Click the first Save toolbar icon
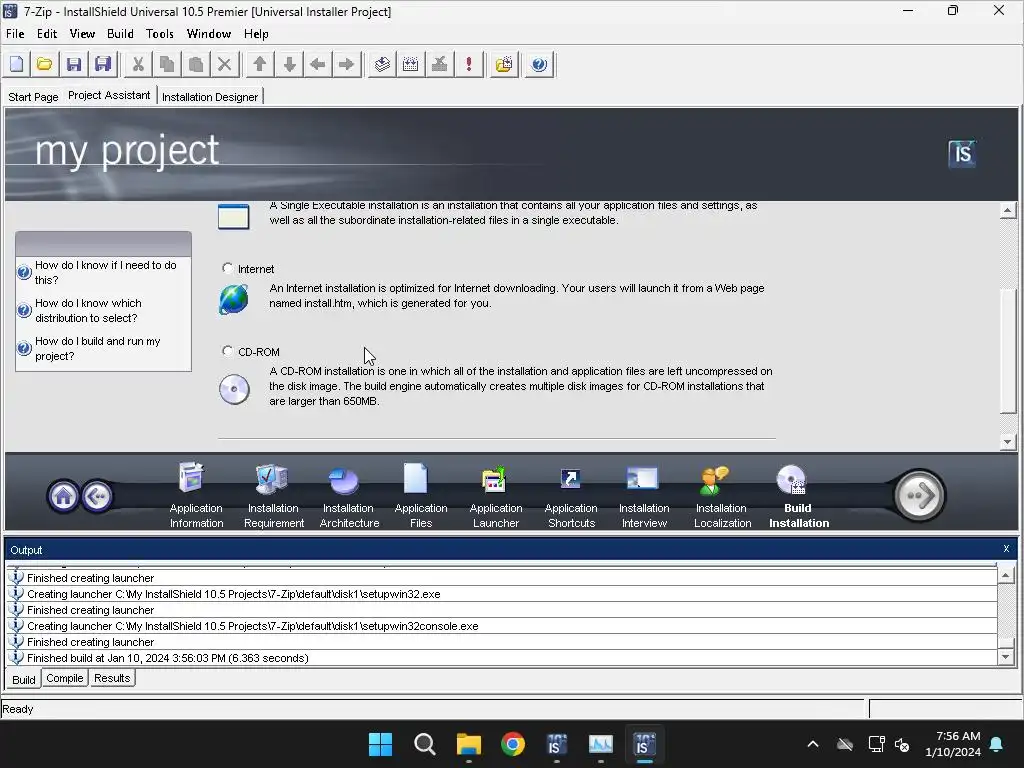1024x768 pixels. pos(74,64)
